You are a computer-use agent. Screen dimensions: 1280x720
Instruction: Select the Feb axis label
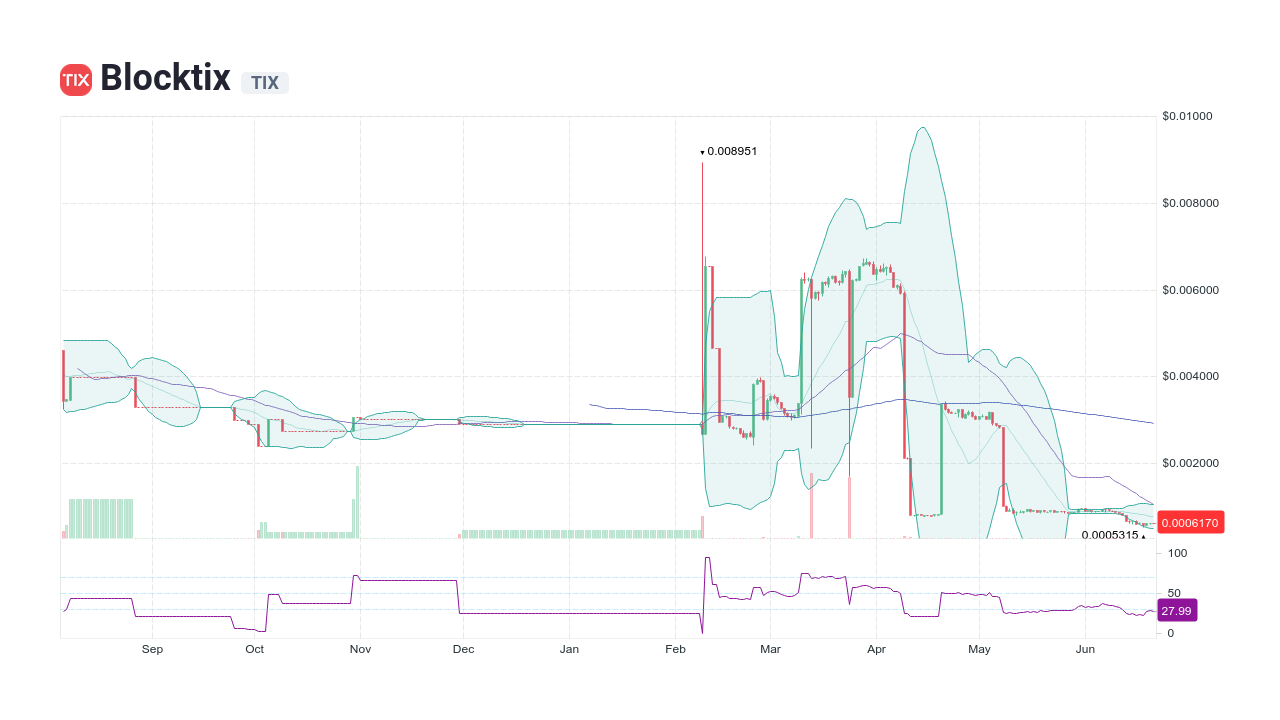click(675, 649)
